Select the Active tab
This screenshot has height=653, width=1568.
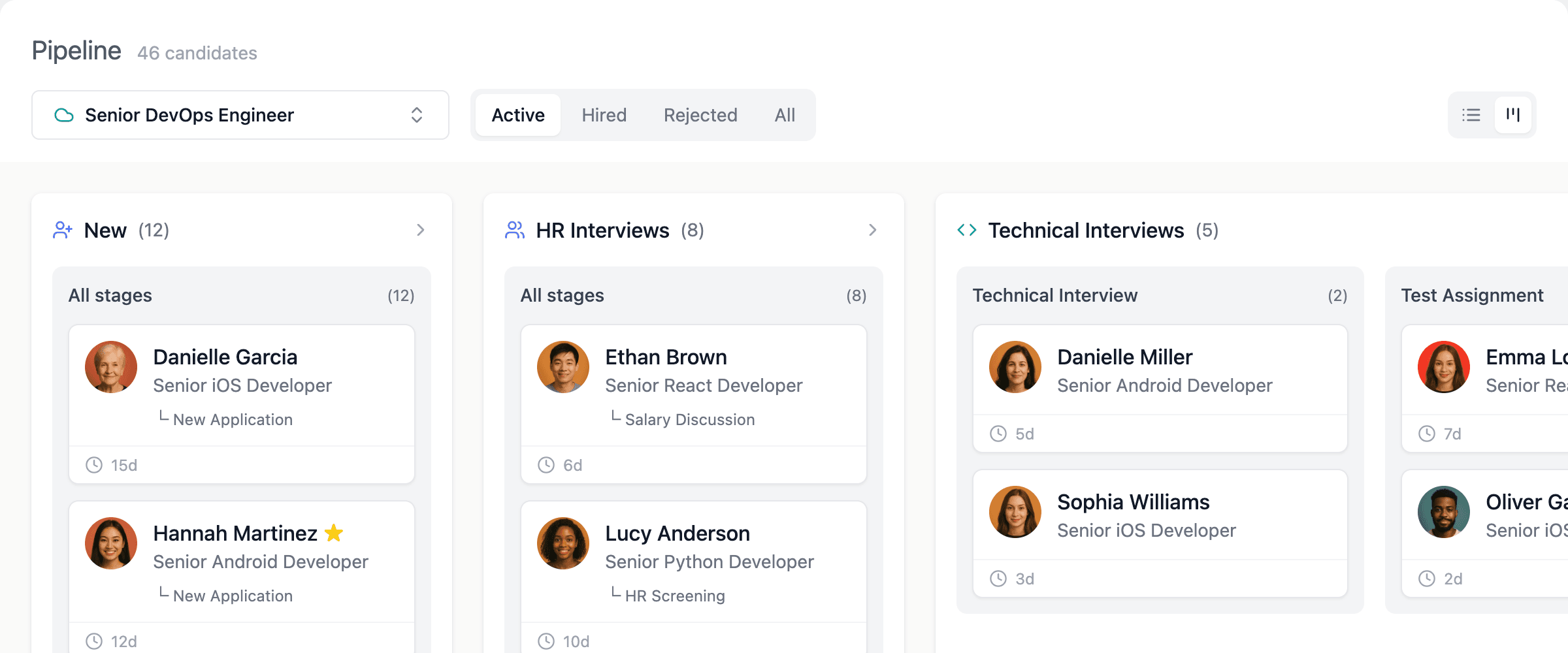tap(518, 115)
